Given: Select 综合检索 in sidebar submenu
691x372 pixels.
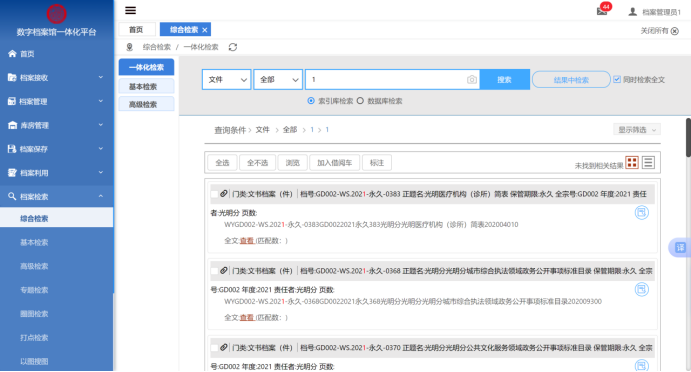Looking at the screenshot, I should pos(56,219).
